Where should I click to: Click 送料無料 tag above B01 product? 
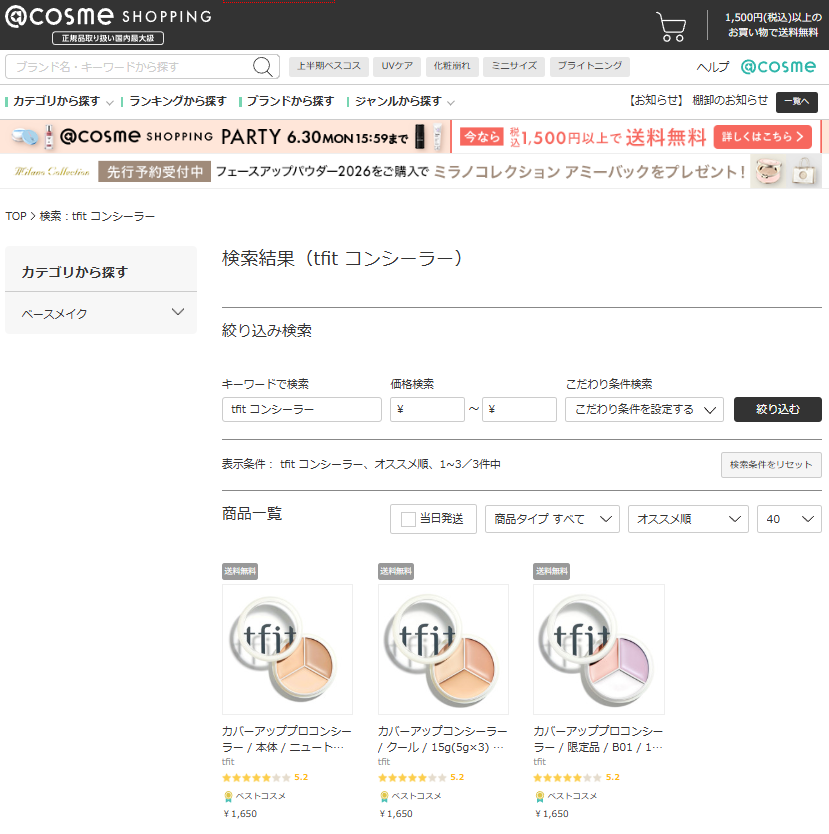click(x=551, y=571)
